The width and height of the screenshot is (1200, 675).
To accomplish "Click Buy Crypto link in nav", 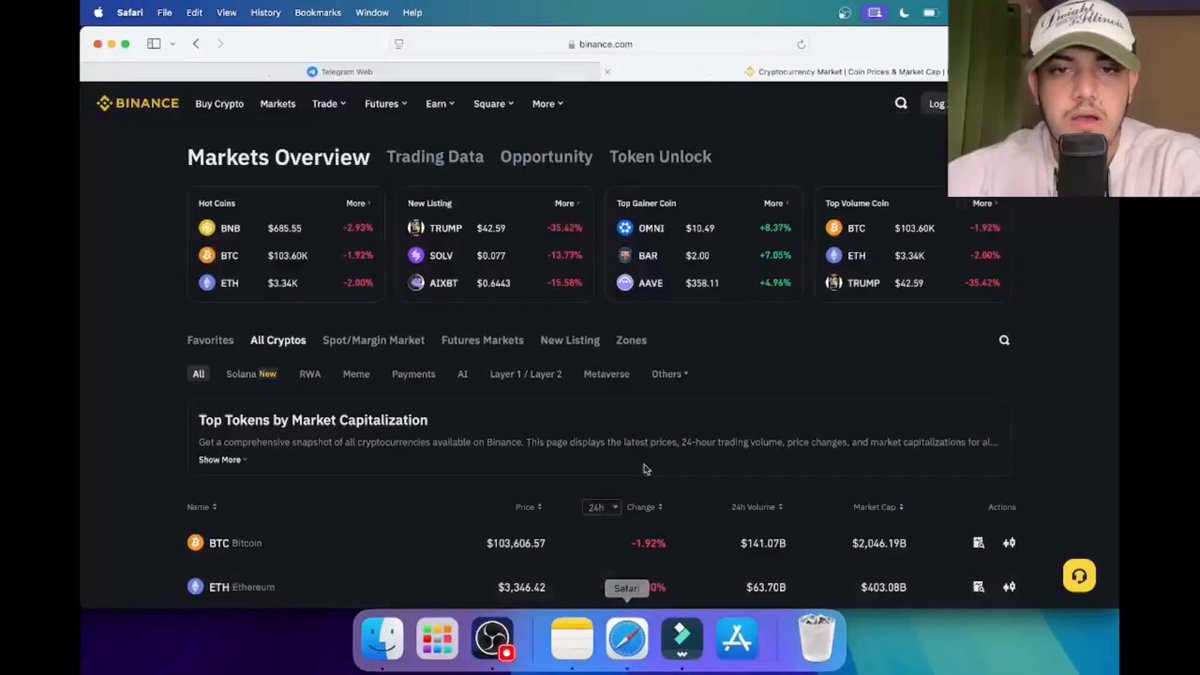I will [219, 104].
